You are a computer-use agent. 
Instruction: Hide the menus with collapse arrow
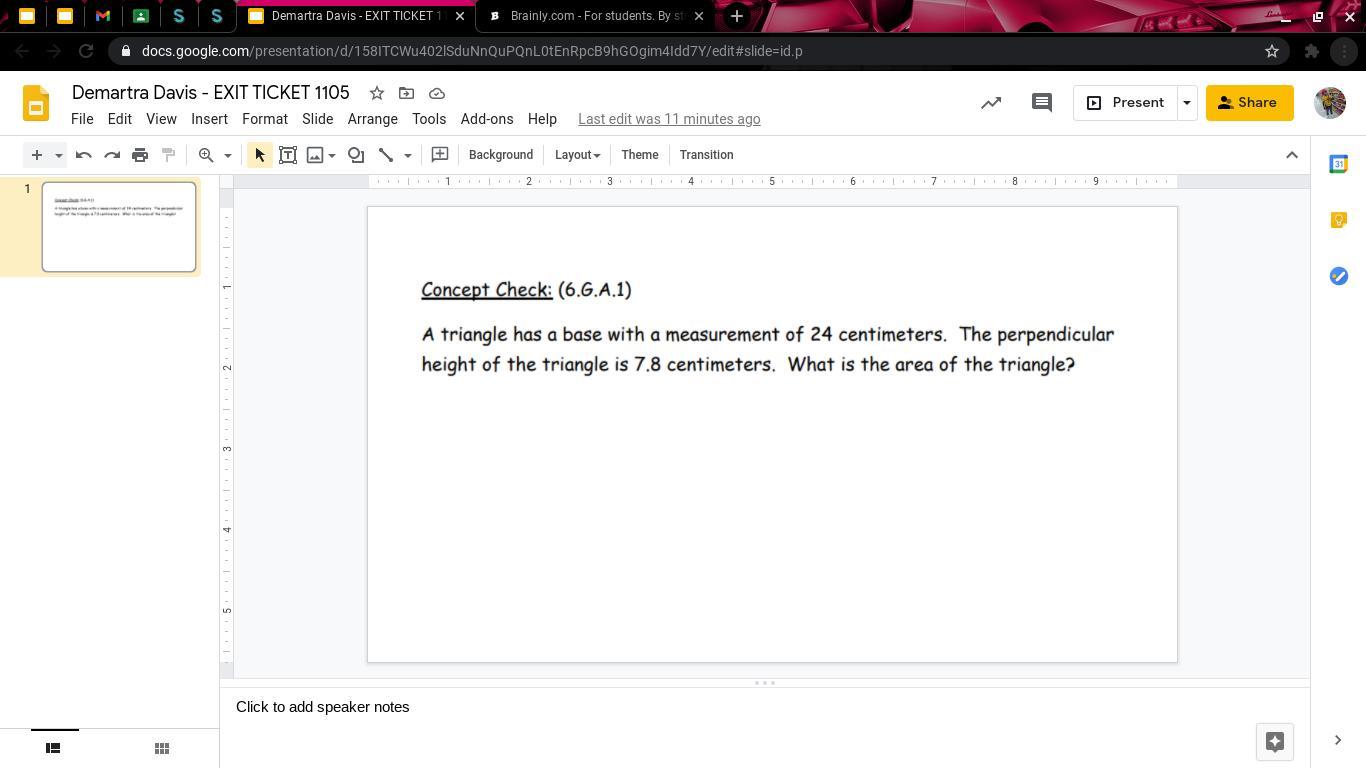click(1291, 155)
